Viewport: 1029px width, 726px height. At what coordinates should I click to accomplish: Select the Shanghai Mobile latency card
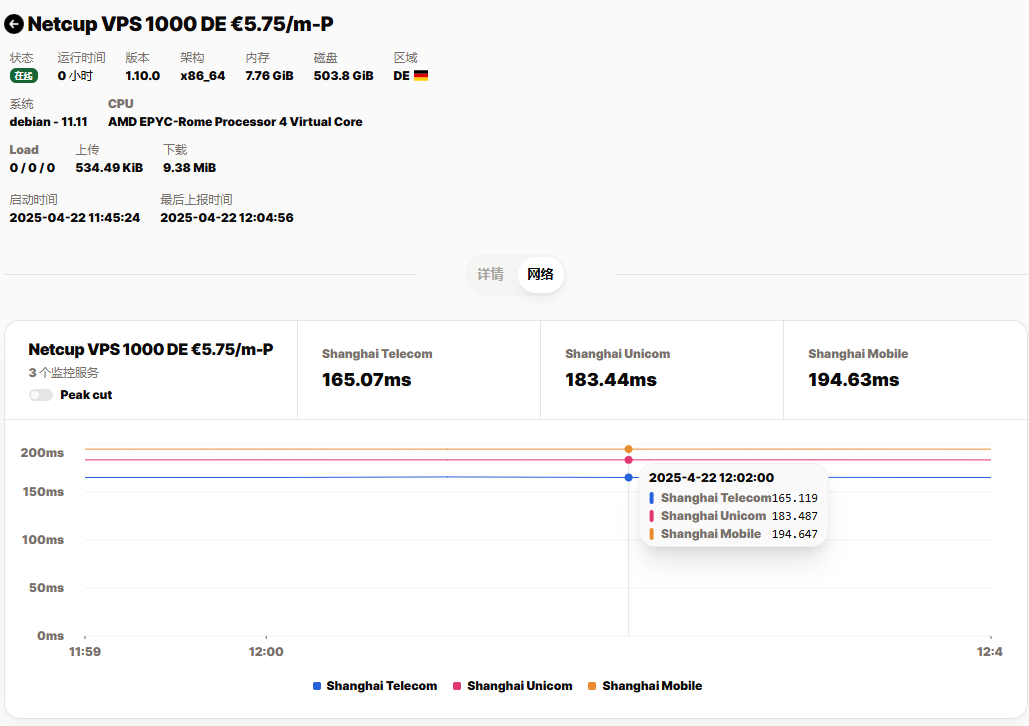(x=904, y=369)
